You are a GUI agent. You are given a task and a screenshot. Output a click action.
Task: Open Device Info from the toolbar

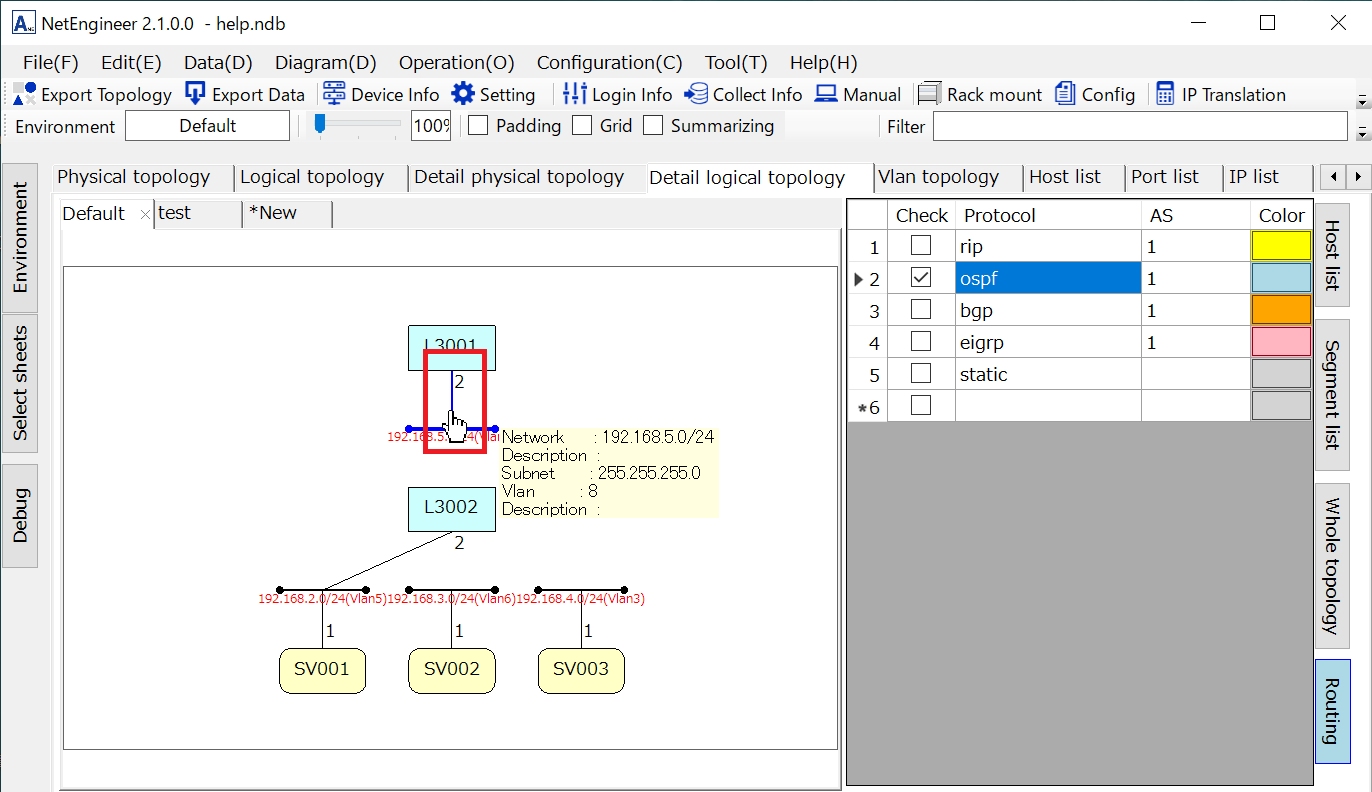(334, 94)
